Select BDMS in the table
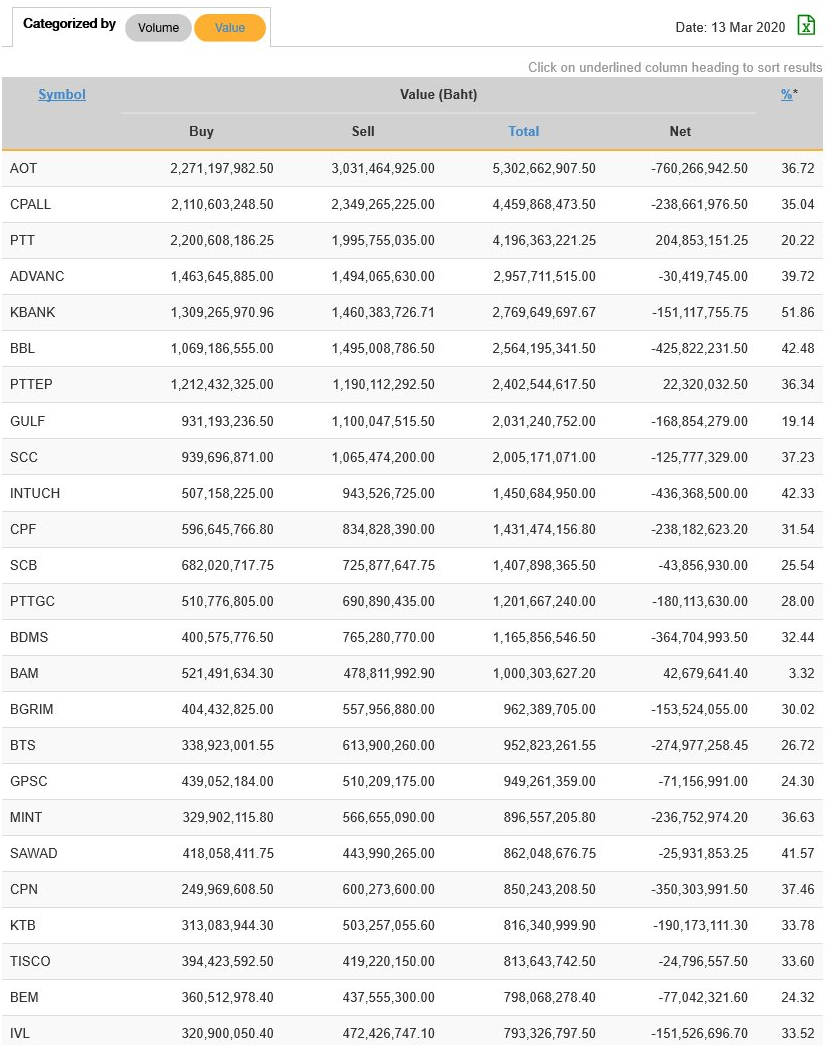The height and width of the screenshot is (1045, 826). 29,637
